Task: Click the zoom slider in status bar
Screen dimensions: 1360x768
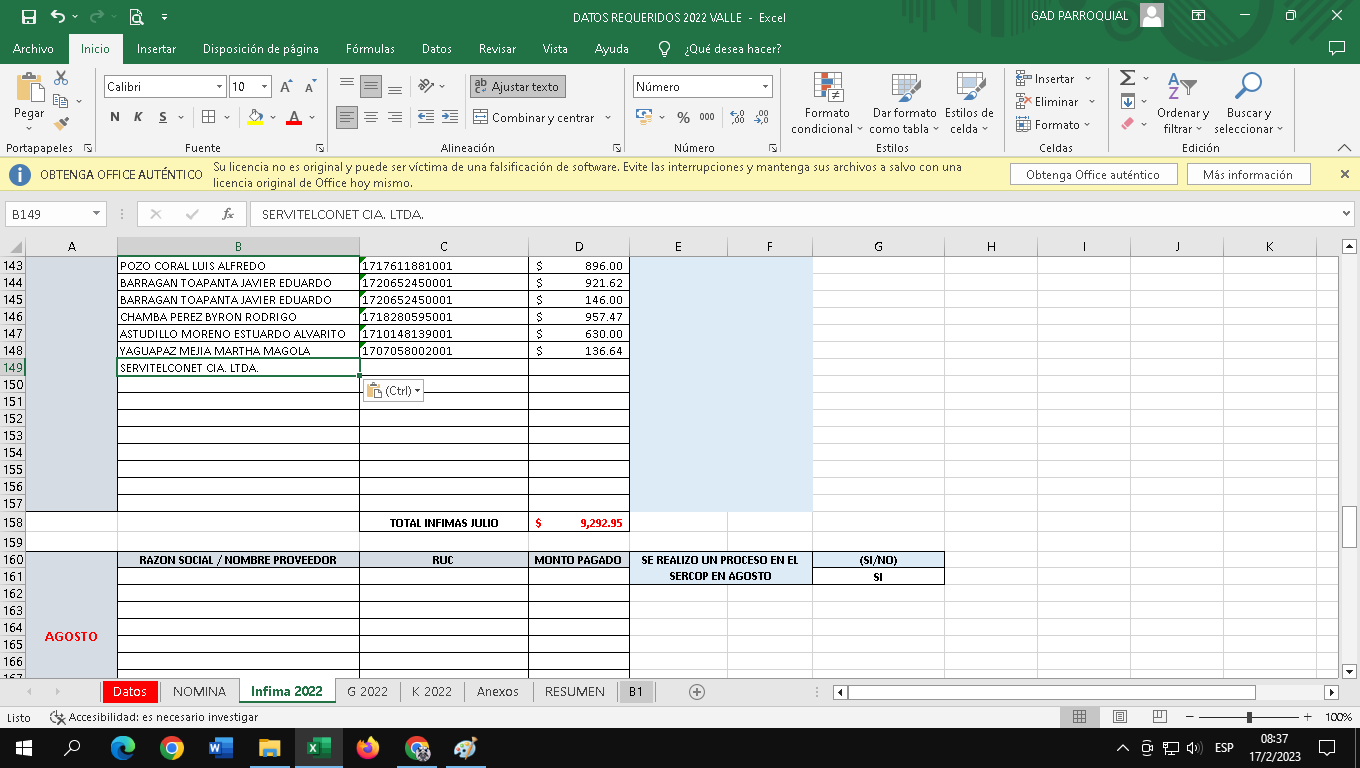Action: [x=1249, y=717]
